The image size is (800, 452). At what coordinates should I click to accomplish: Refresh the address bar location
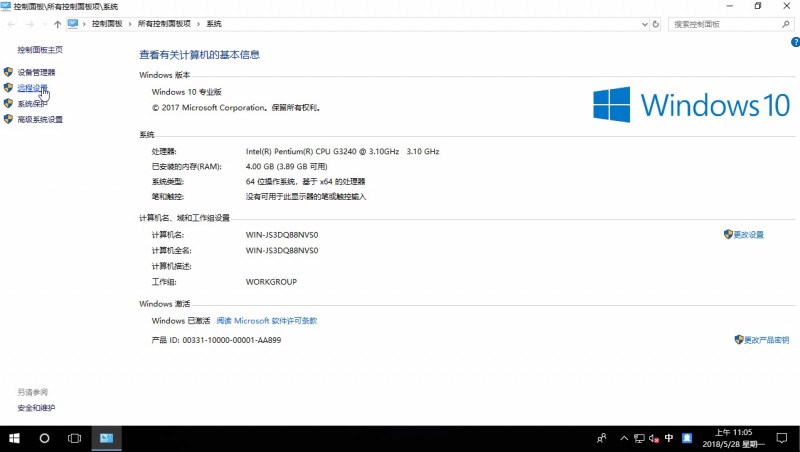click(x=656, y=24)
